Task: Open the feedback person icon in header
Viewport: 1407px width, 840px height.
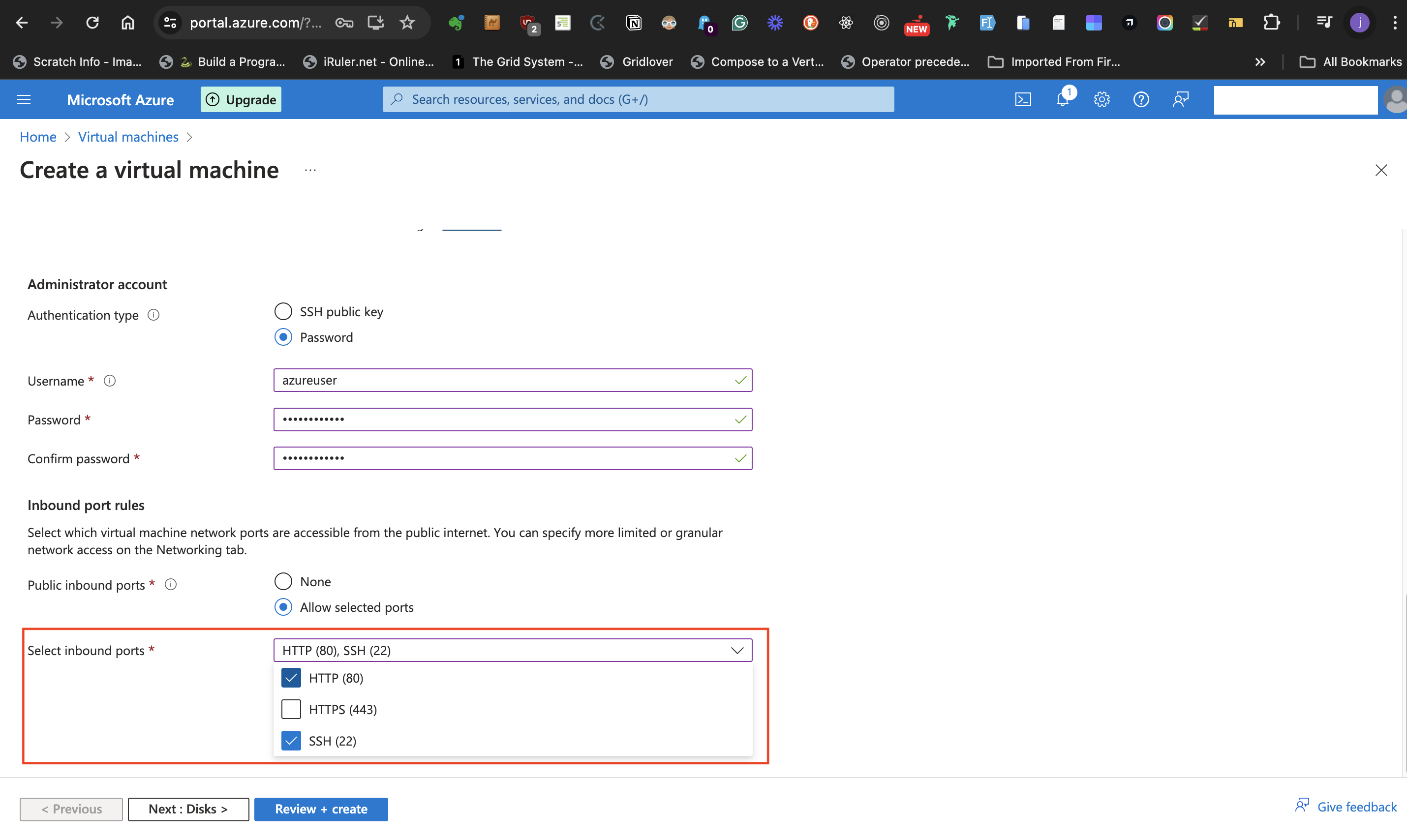Action: pos(1180,100)
